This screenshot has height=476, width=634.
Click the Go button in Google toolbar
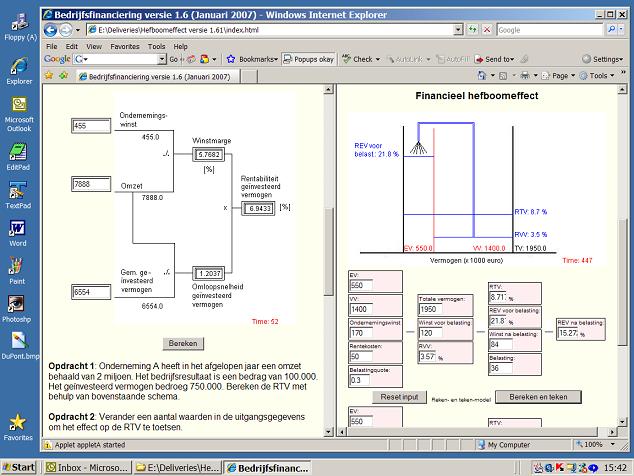click(x=173, y=59)
